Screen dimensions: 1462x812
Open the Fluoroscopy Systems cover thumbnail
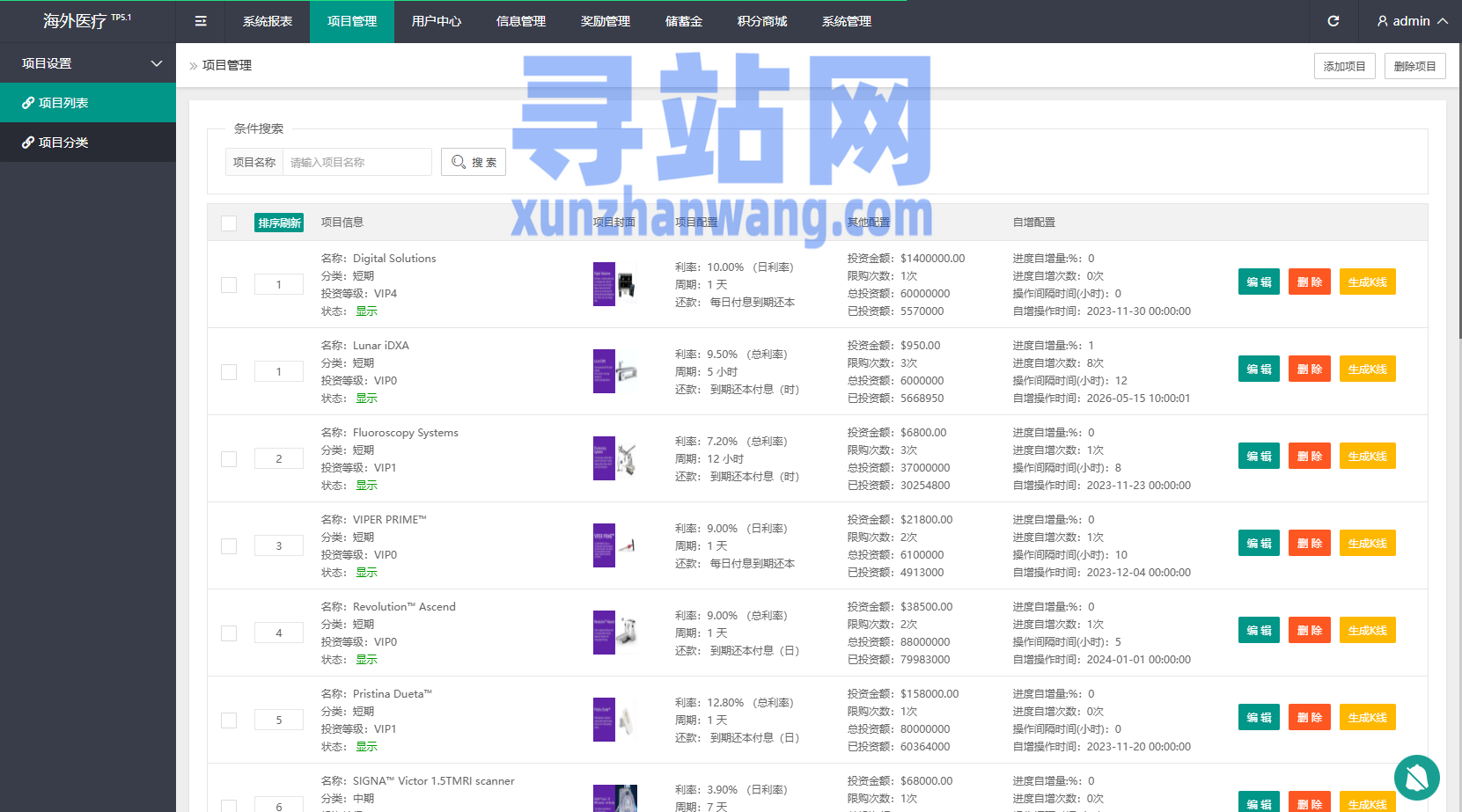614,458
